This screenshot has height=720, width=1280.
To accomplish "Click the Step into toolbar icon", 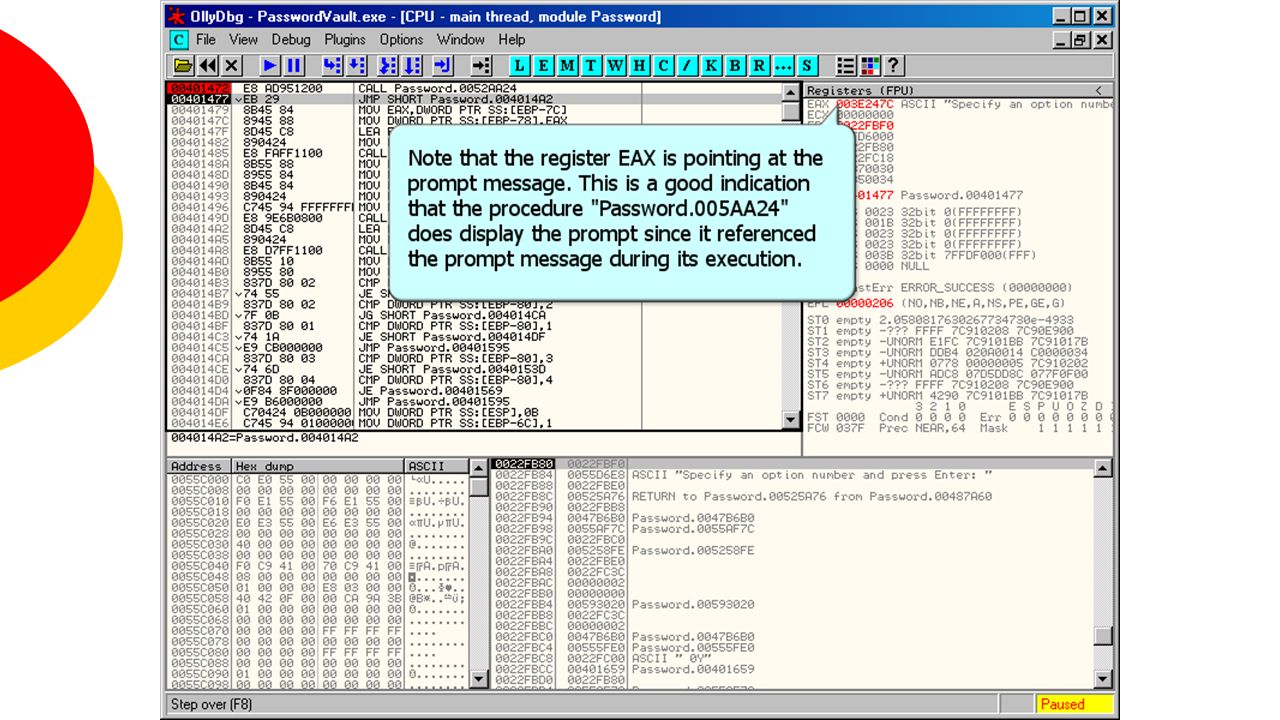I will click(332, 66).
